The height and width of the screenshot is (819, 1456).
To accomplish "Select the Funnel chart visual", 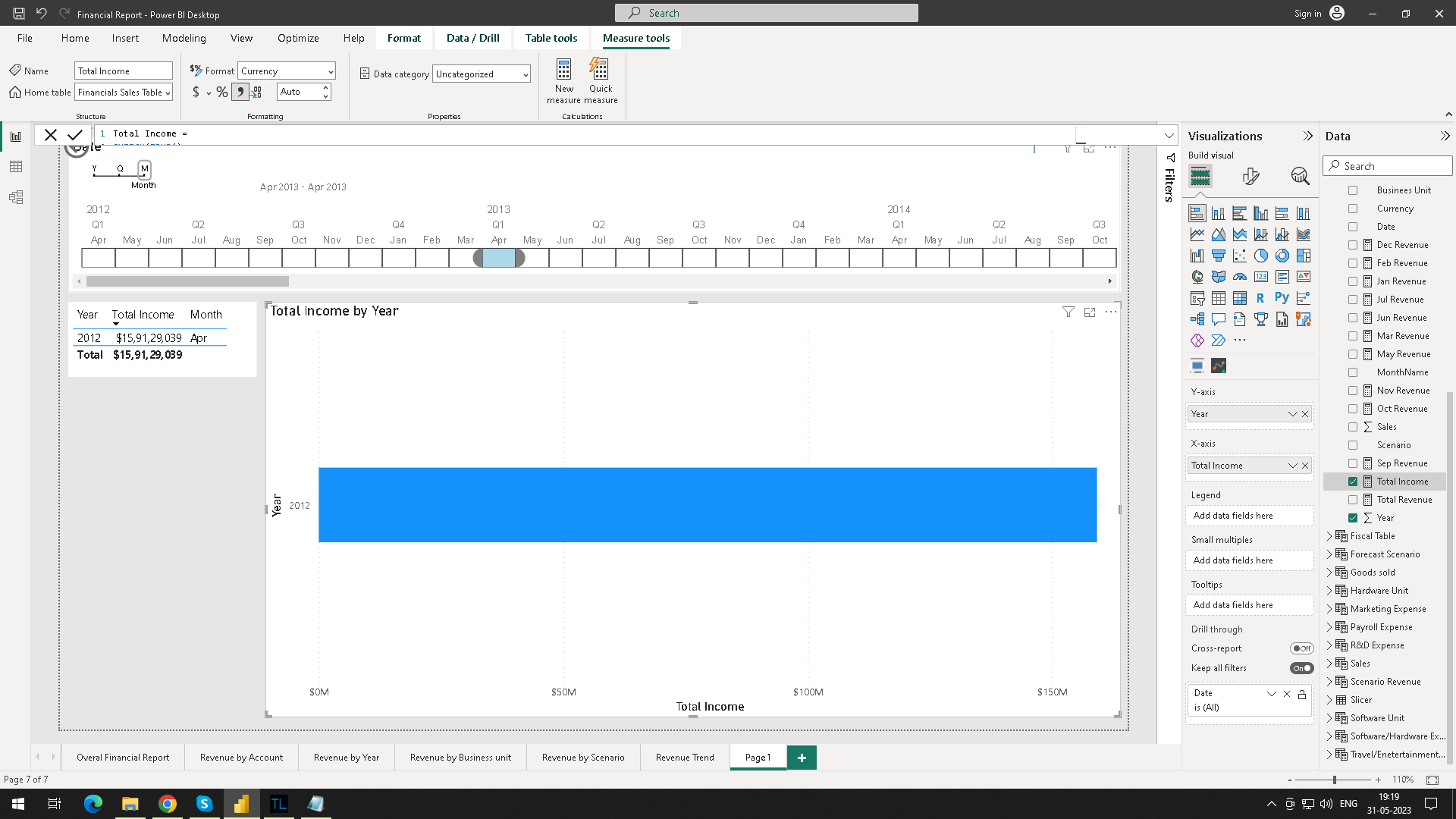I will 1218,256.
